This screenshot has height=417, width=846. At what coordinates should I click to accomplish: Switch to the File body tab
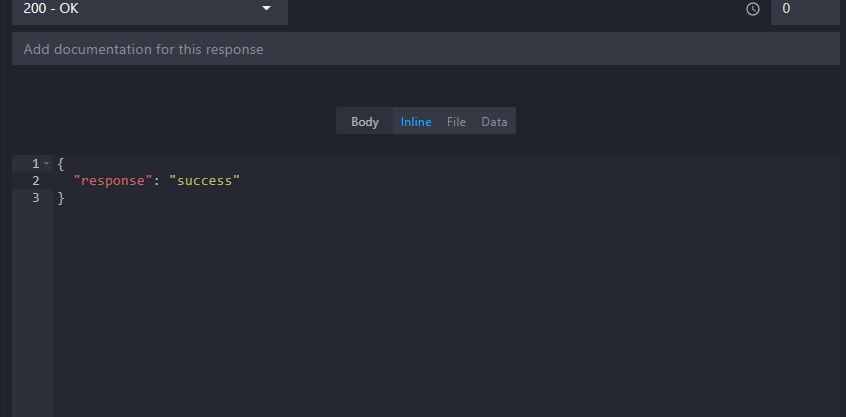coord(456,122)
